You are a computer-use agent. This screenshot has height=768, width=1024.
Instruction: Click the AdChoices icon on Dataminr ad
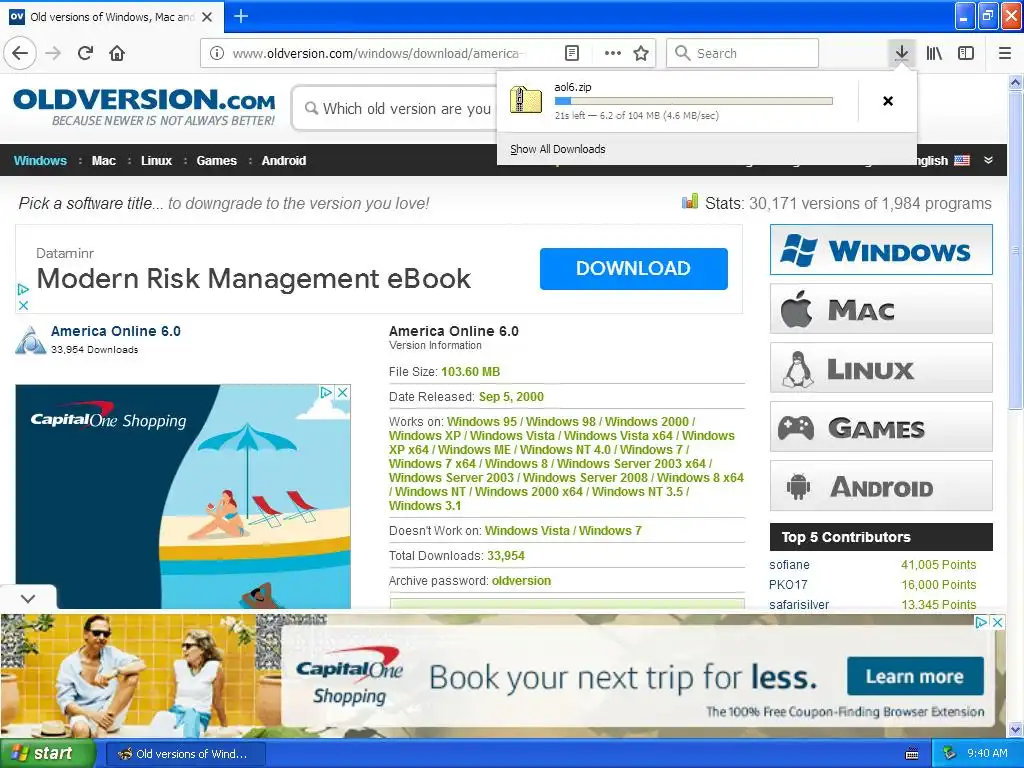(23, 289)
